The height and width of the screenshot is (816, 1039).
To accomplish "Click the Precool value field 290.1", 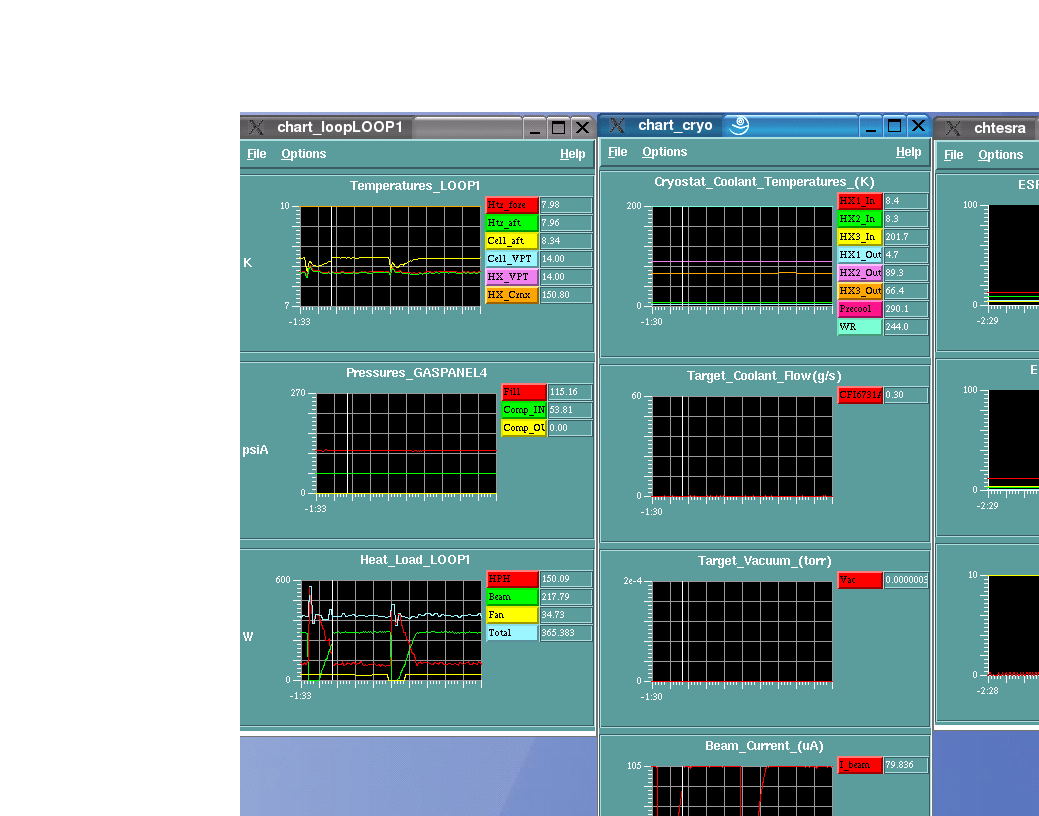I will [x=906, y=308].
